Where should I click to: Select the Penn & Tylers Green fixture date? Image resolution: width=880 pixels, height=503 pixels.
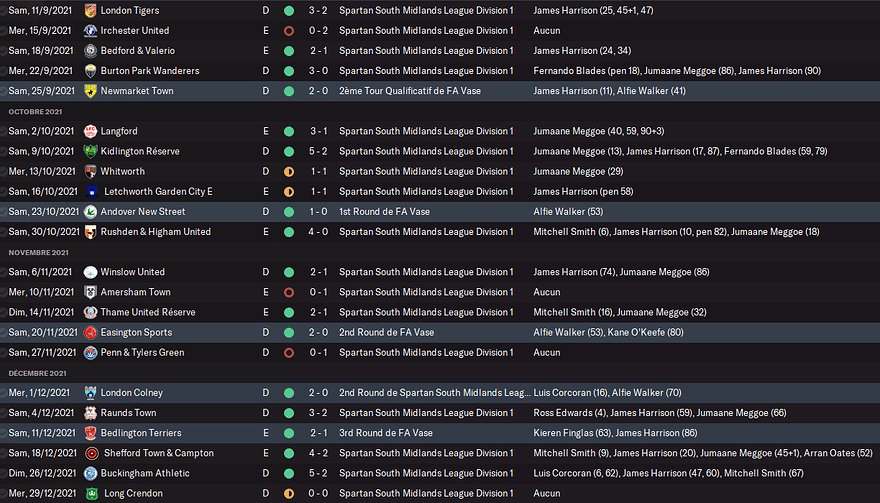point(40,352)
